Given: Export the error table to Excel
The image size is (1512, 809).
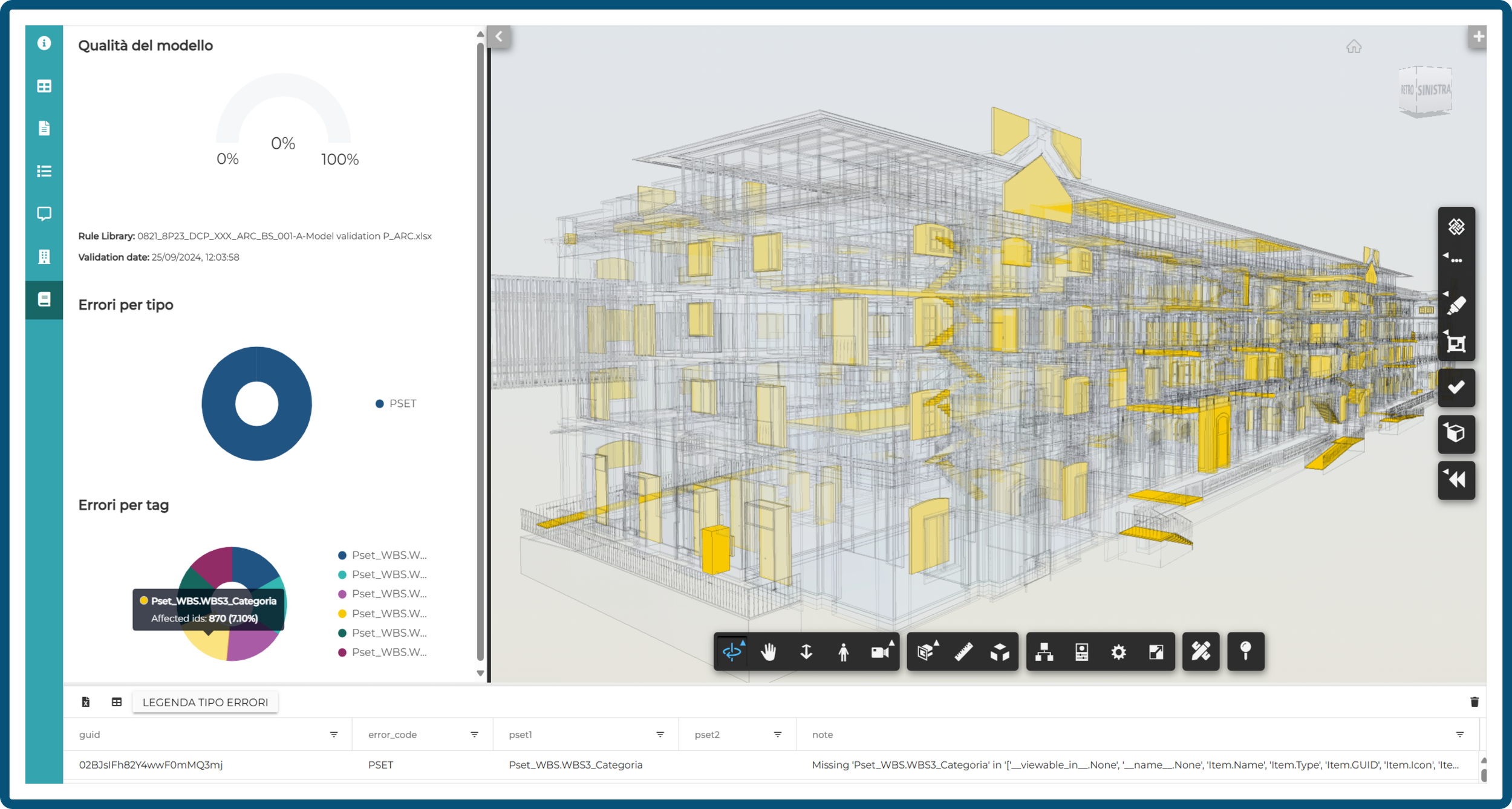Looking at the screenshot, I should (x=86, y=702).
